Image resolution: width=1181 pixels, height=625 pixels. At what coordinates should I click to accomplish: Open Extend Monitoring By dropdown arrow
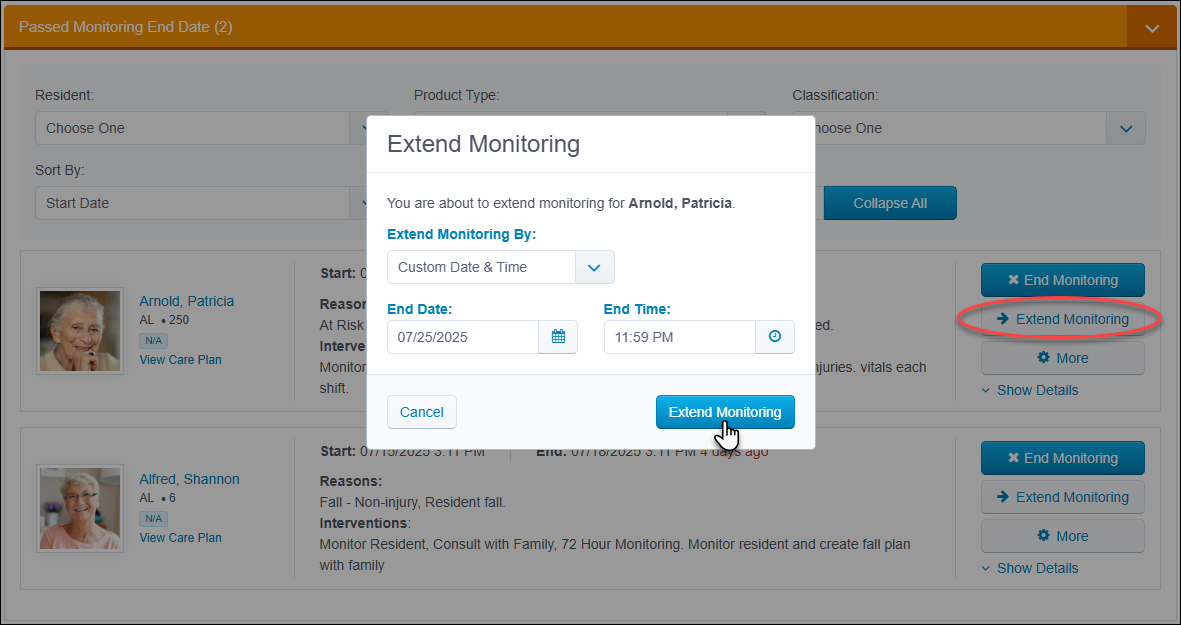pyautogui.click(x=594, y=267)
